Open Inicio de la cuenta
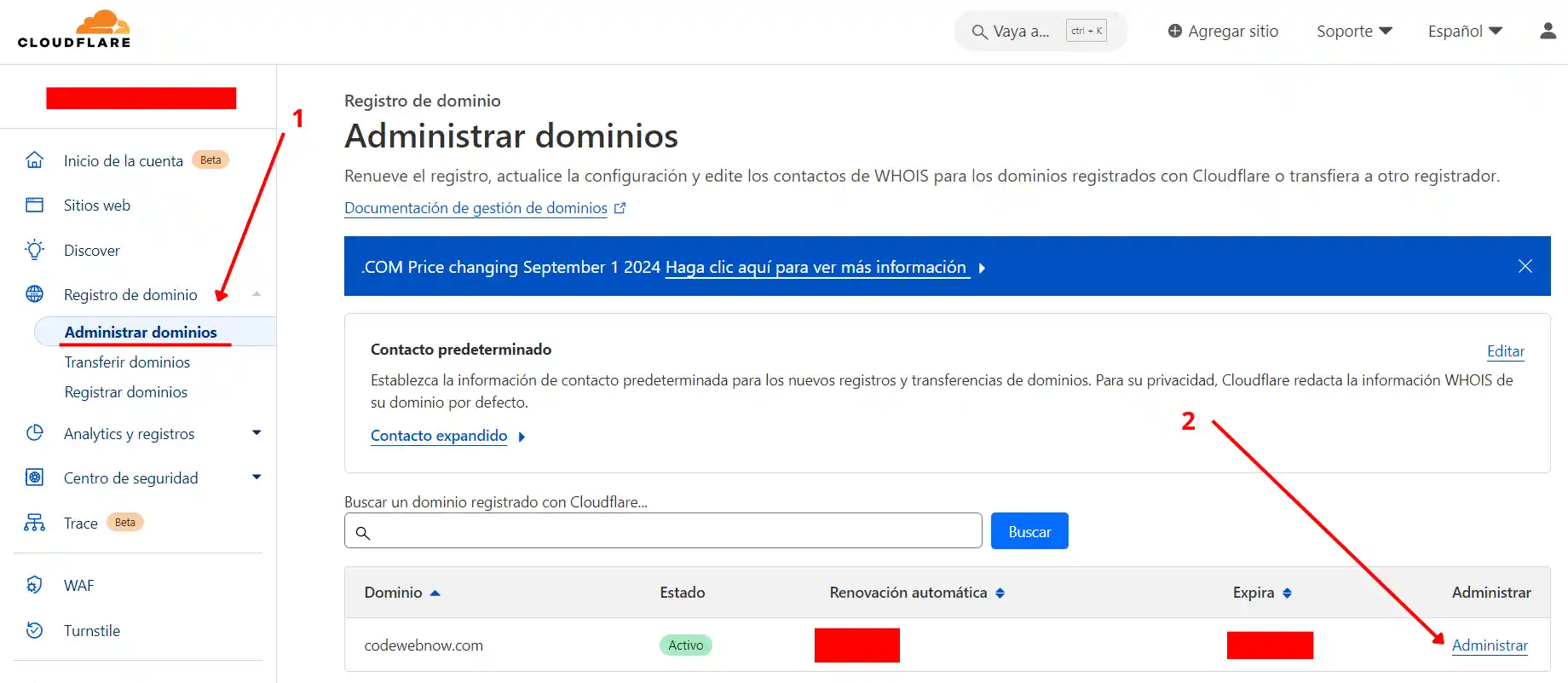The height and width of the screenshot is (683, 1568). click(x=124, y=160)
